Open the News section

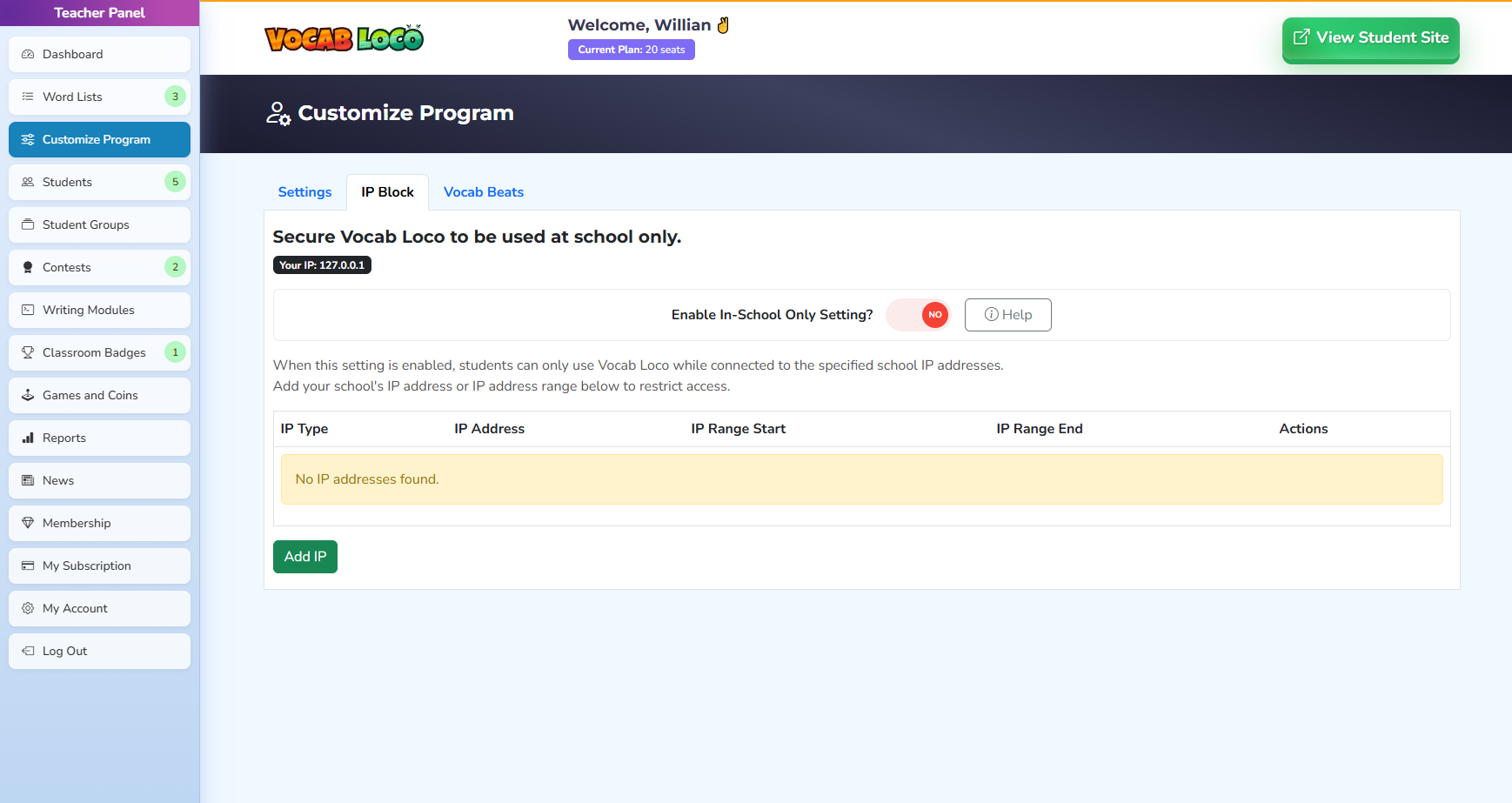pos(99,480)
